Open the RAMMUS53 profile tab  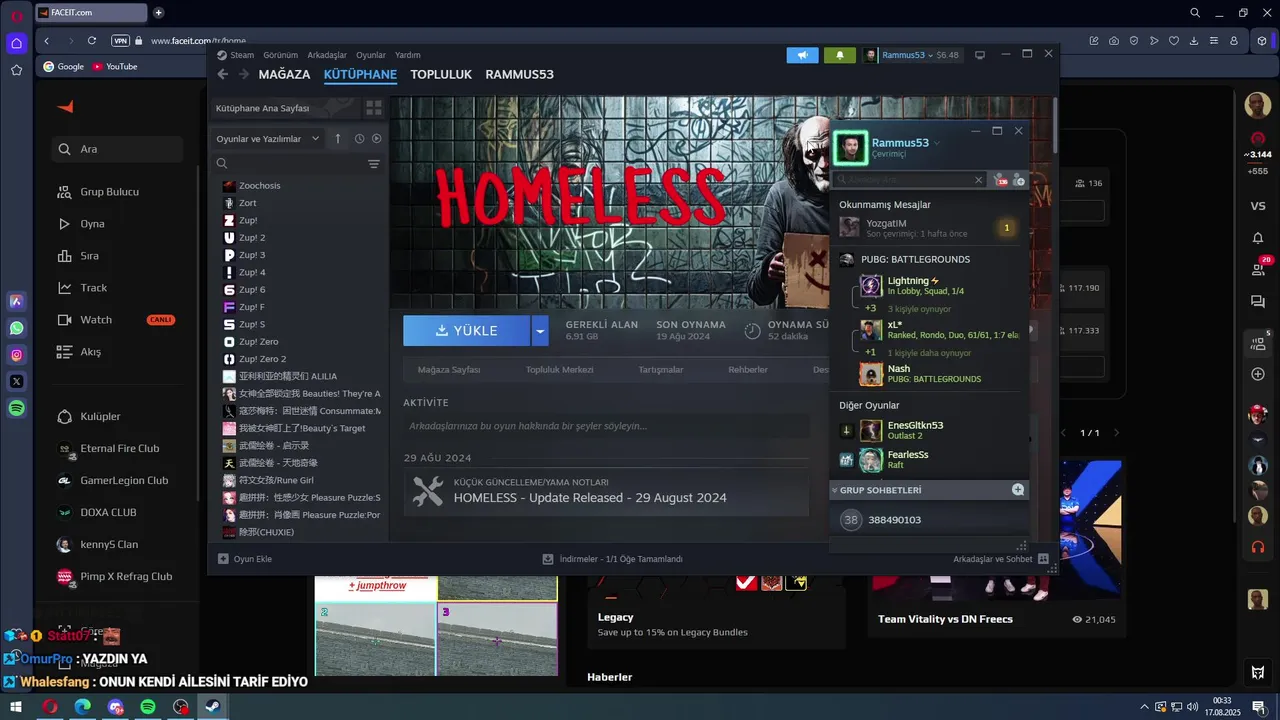[x=519, y=75]
